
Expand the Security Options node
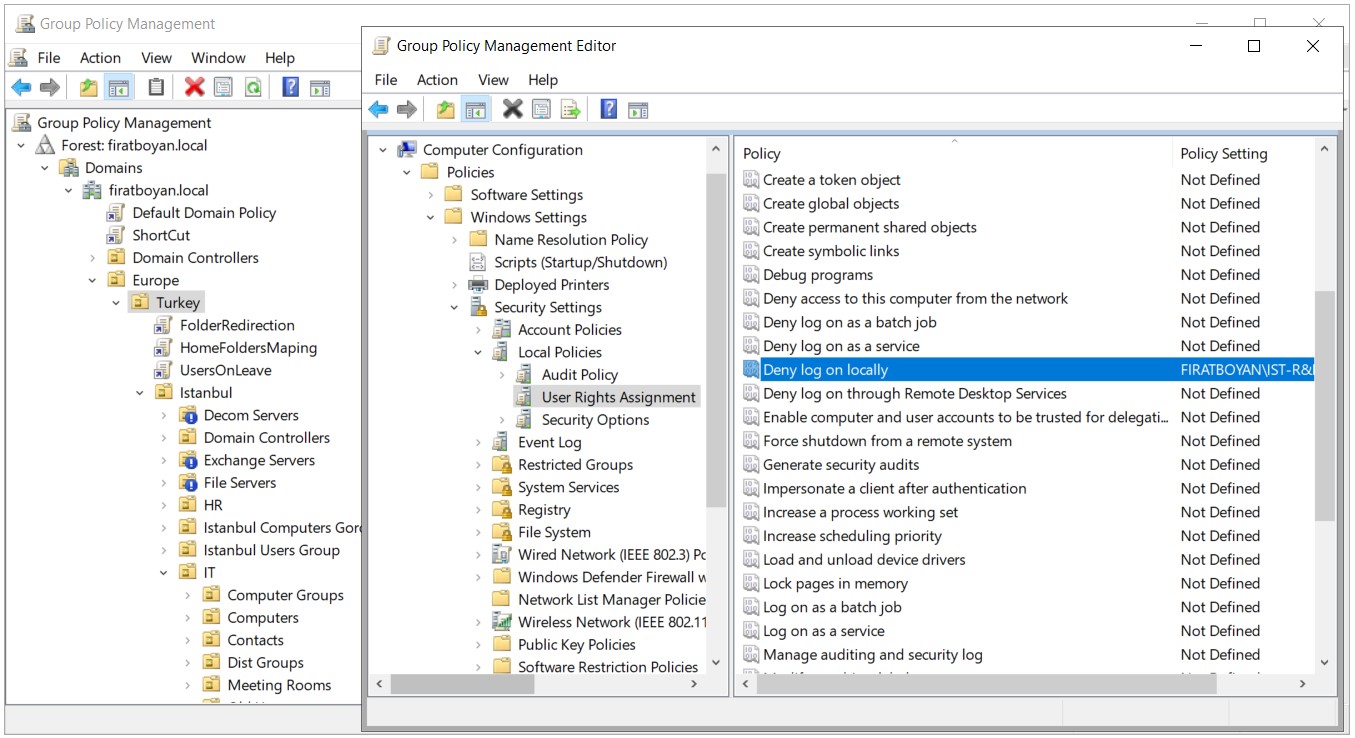coord(502,420)
